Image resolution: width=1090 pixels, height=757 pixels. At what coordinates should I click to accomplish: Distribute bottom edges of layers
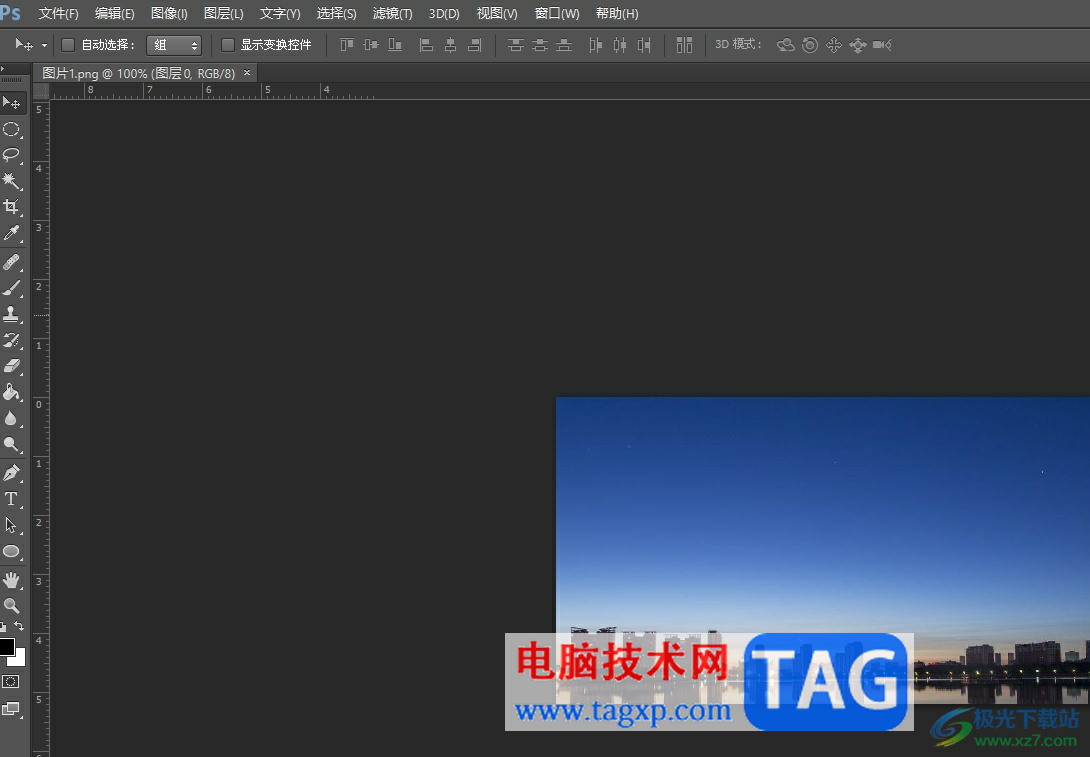(x=564, y=45)
